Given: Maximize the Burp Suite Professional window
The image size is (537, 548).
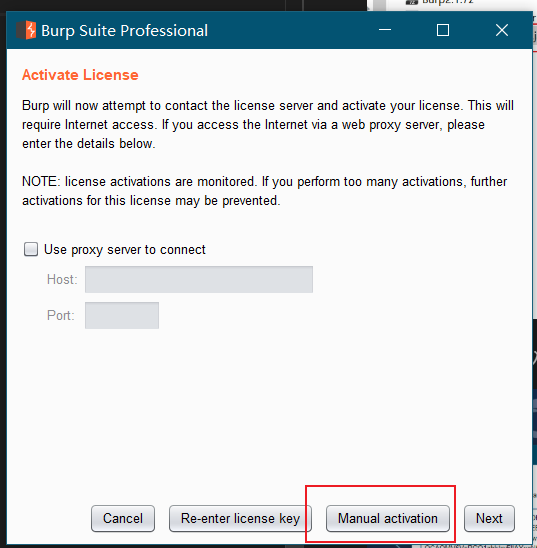Looking at the screenshot, I should [x=443, y=30].
